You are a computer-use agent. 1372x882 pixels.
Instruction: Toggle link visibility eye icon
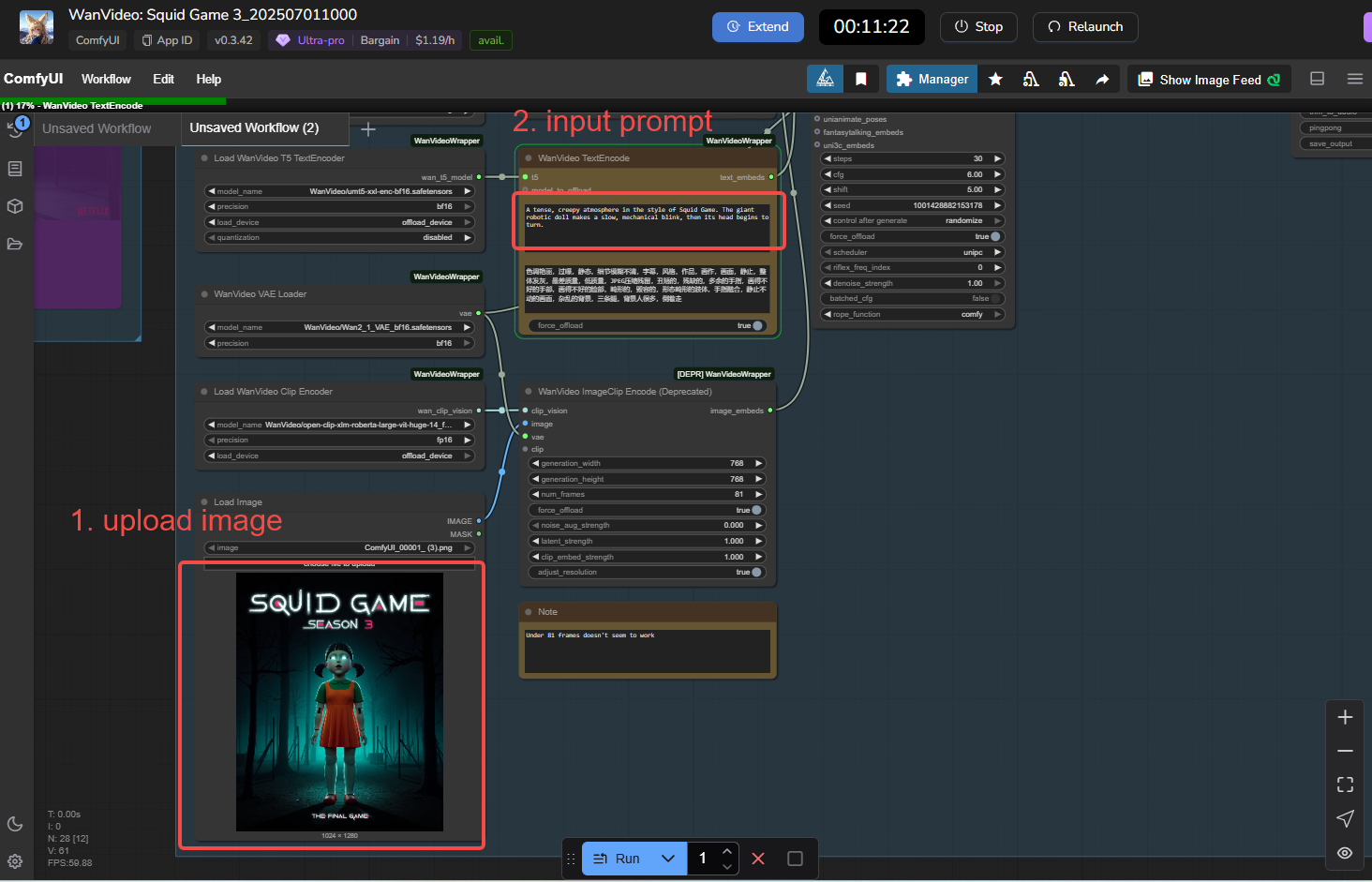(1345, 852)
